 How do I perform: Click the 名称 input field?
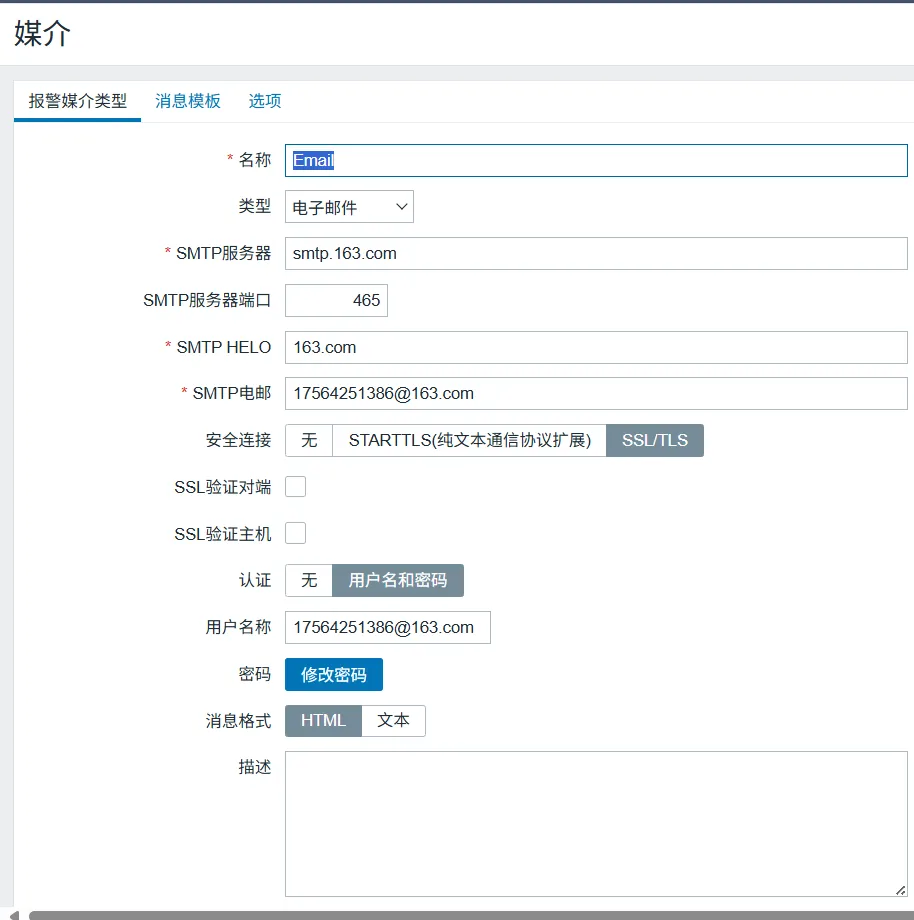point(596,161)
